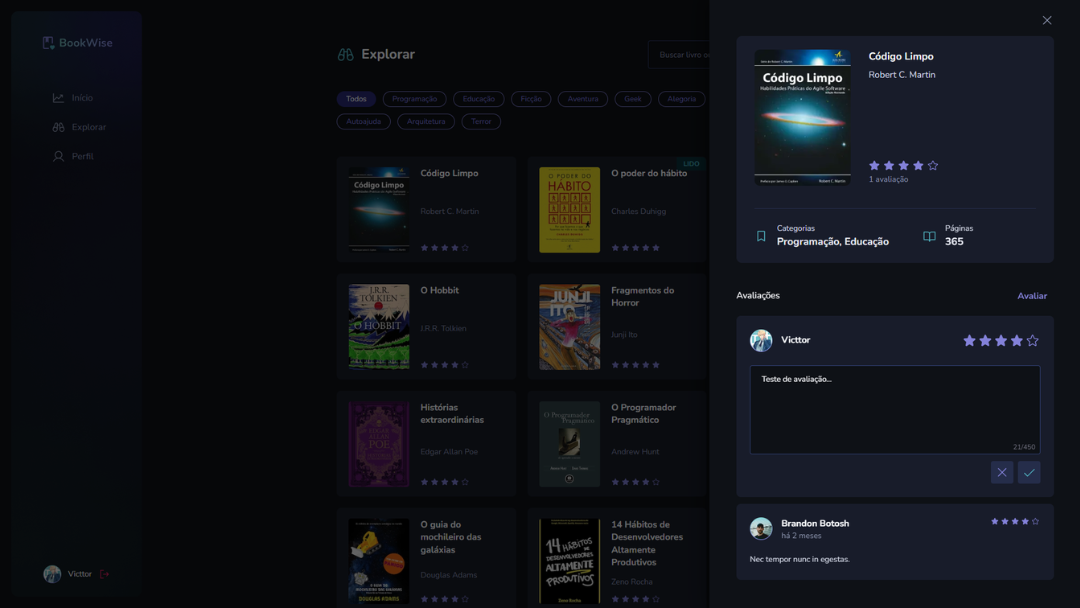Filter books by Arquitetura
Screen dimensions: 1080x608
point(426,121)
